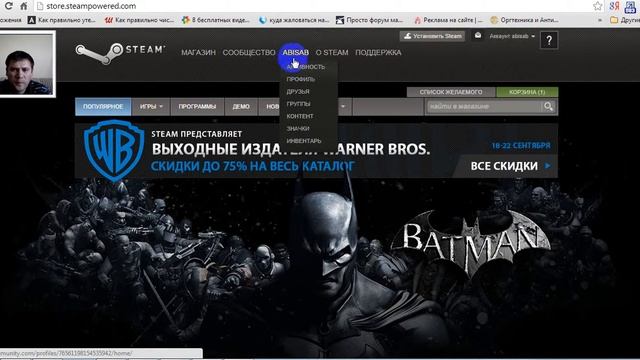Open bookmark 'Ортехника и Анти...'

click(524, 20)
